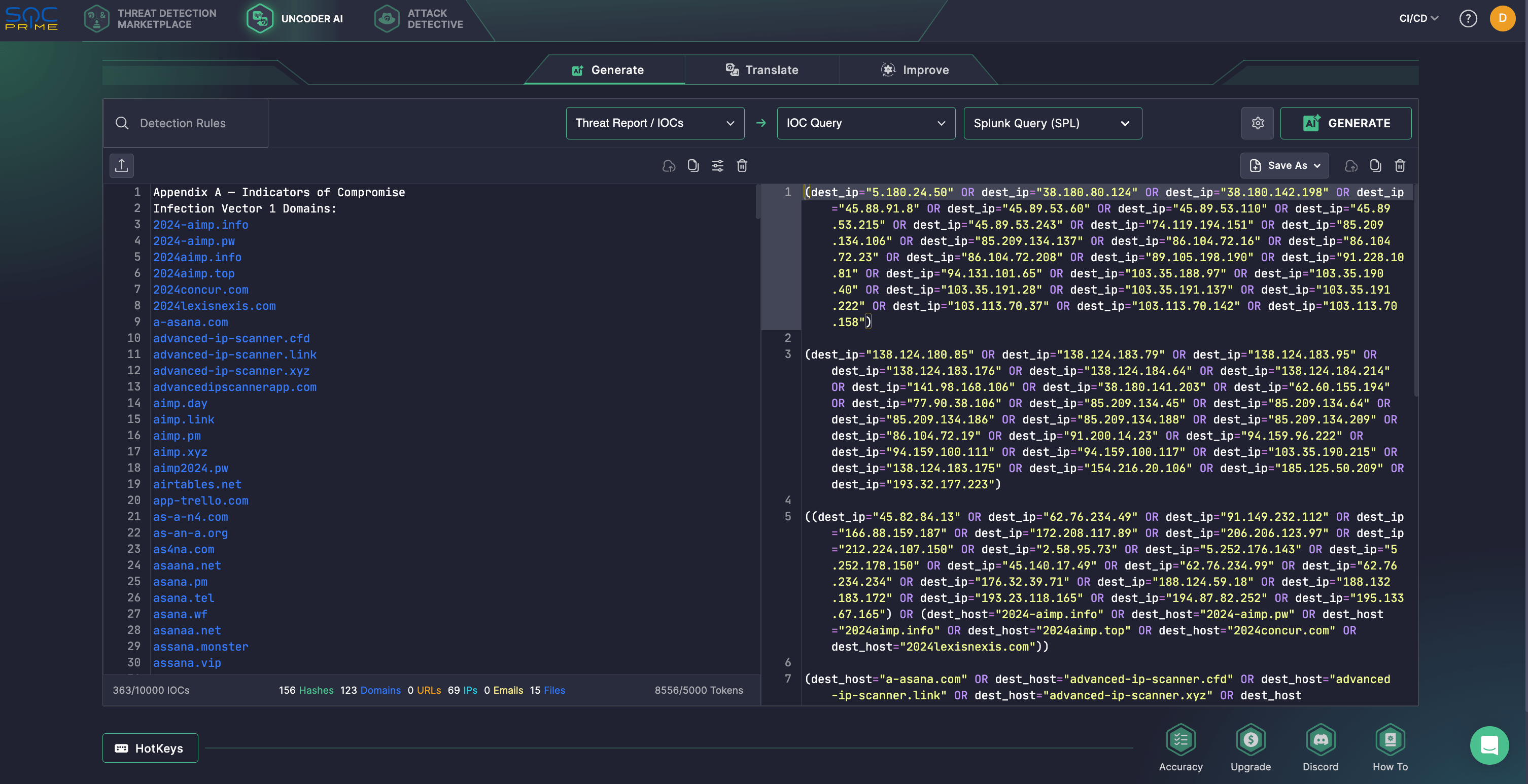Screen dimensions: 1528x784
Task: Click the output pane copy icon
Action: coord(1375,165)
